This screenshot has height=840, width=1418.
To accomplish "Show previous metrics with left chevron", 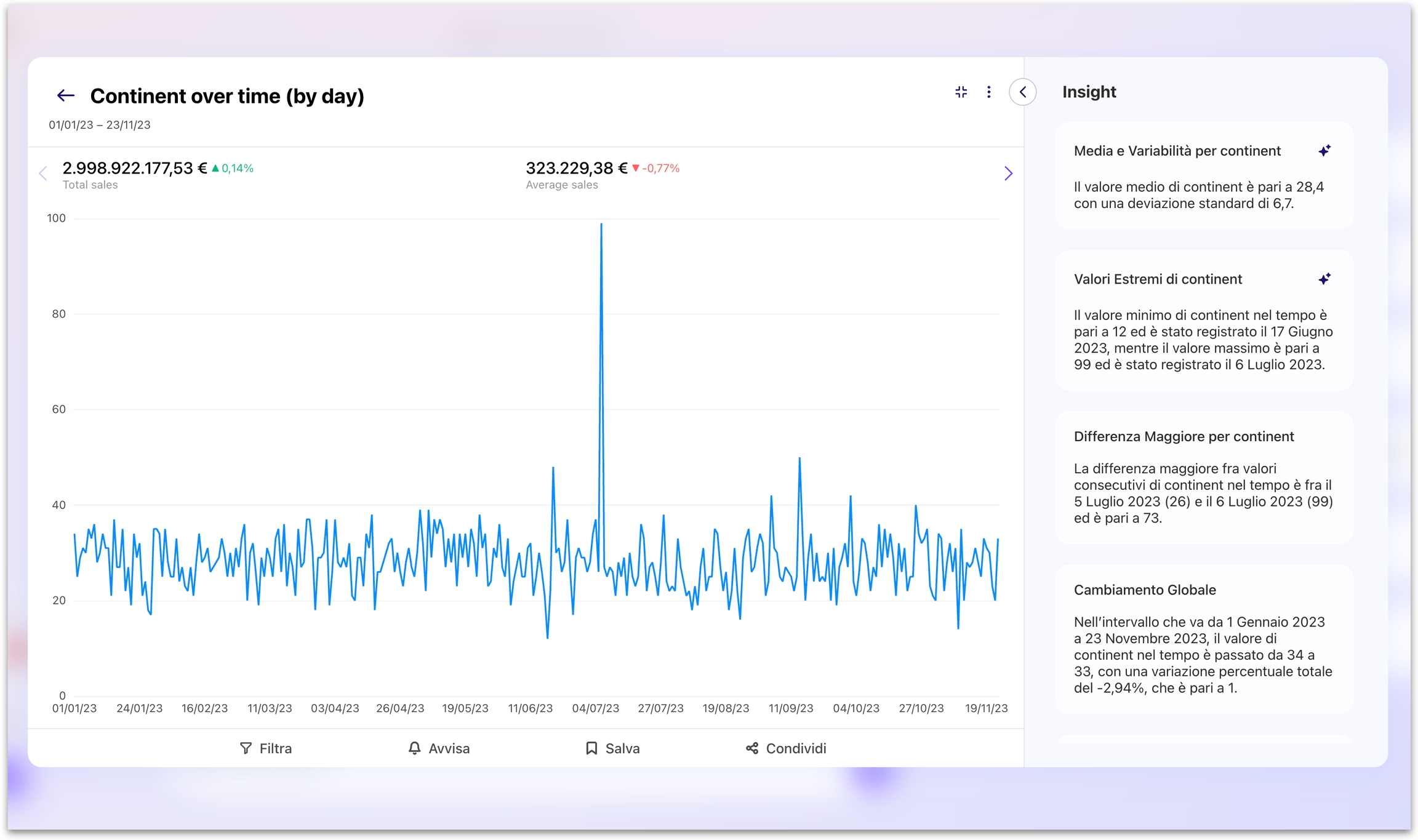I will tap(43, 174).
